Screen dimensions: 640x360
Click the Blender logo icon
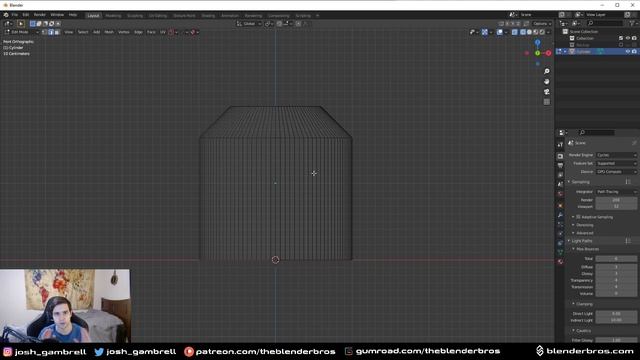point(6,15)
